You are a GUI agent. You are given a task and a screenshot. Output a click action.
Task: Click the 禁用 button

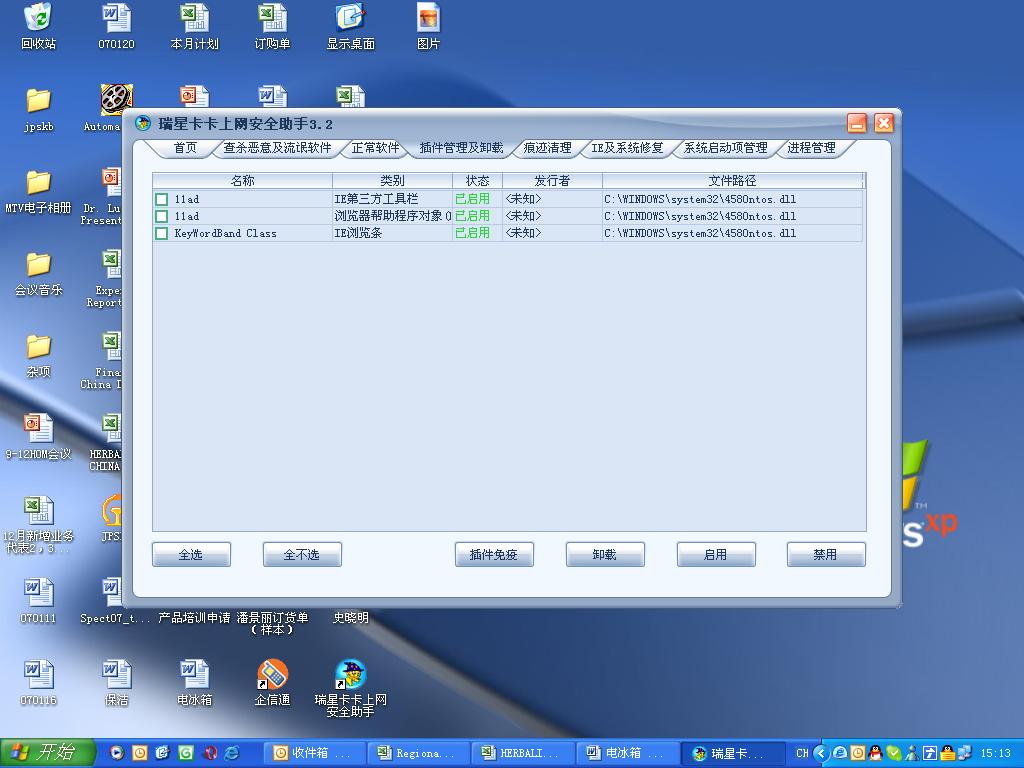[x=826, y=554]
